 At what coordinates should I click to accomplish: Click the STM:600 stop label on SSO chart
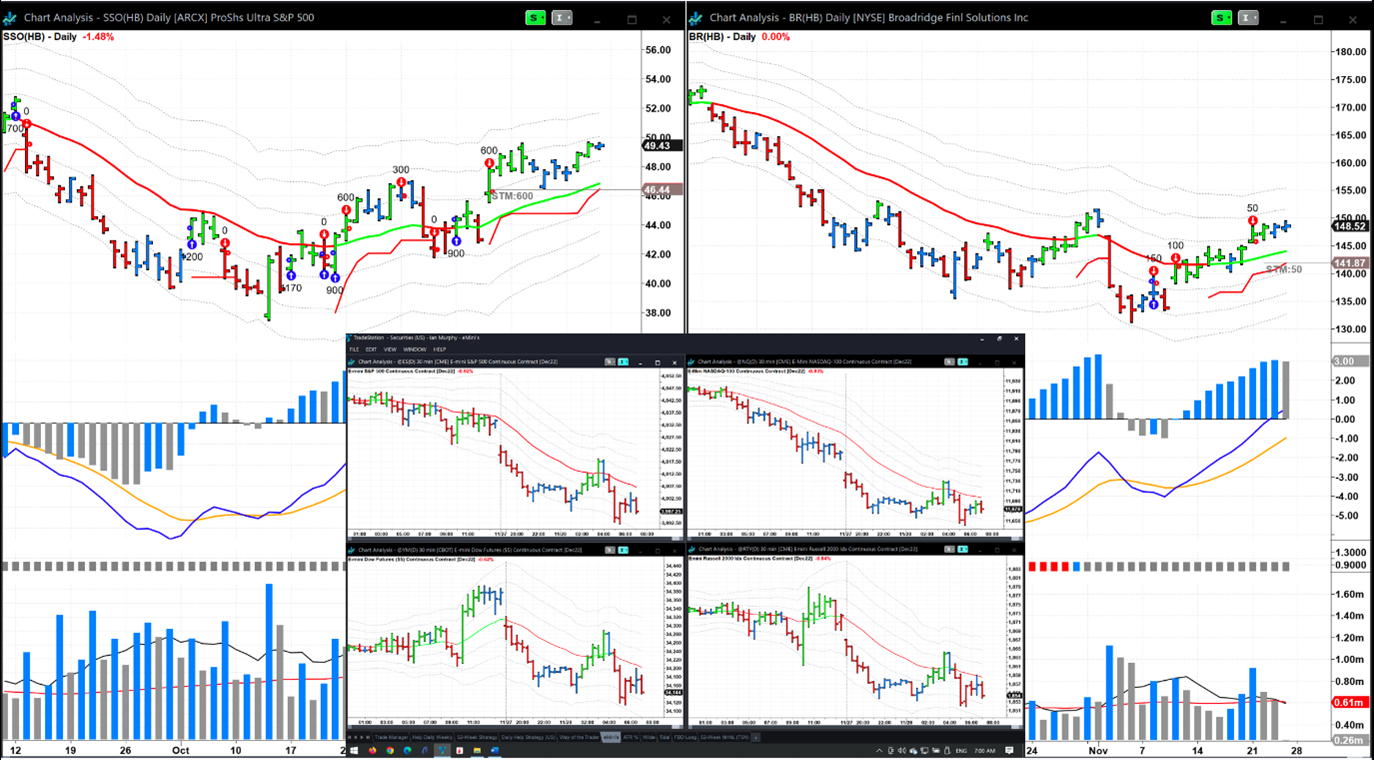(512, 196)
